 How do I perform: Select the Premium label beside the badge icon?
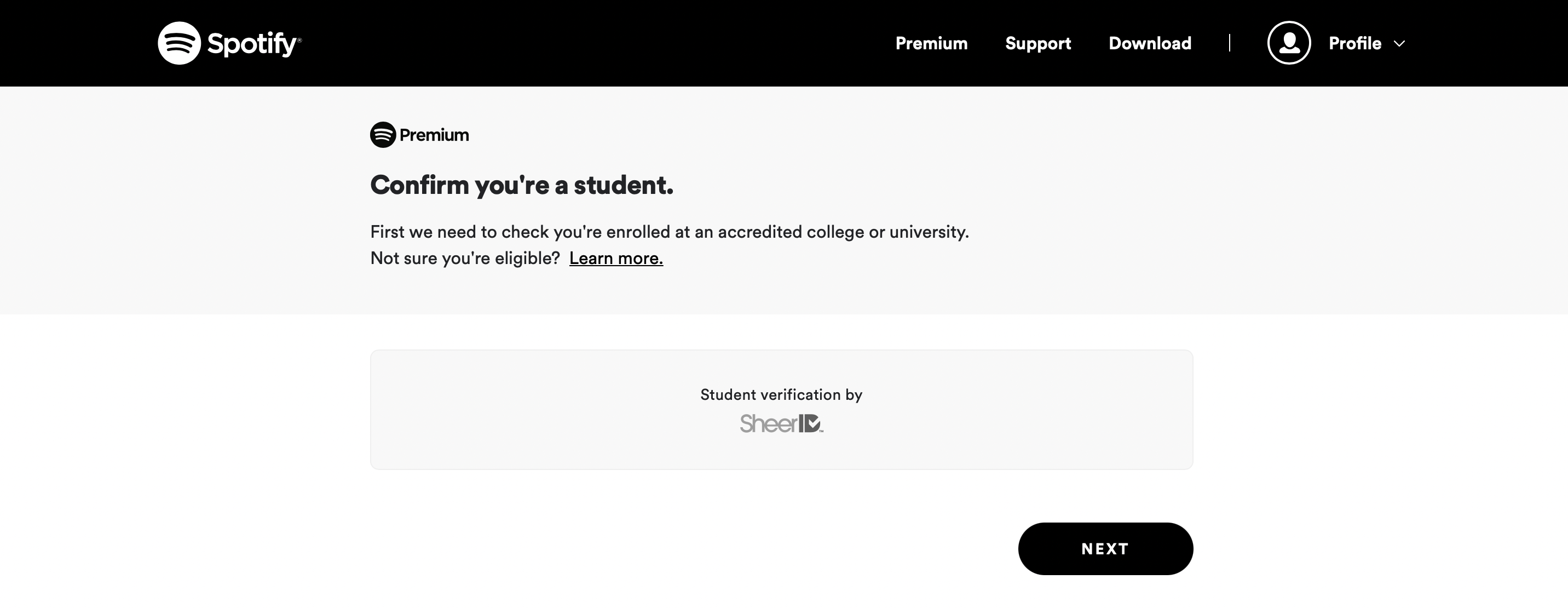click(x=434, y=135)
